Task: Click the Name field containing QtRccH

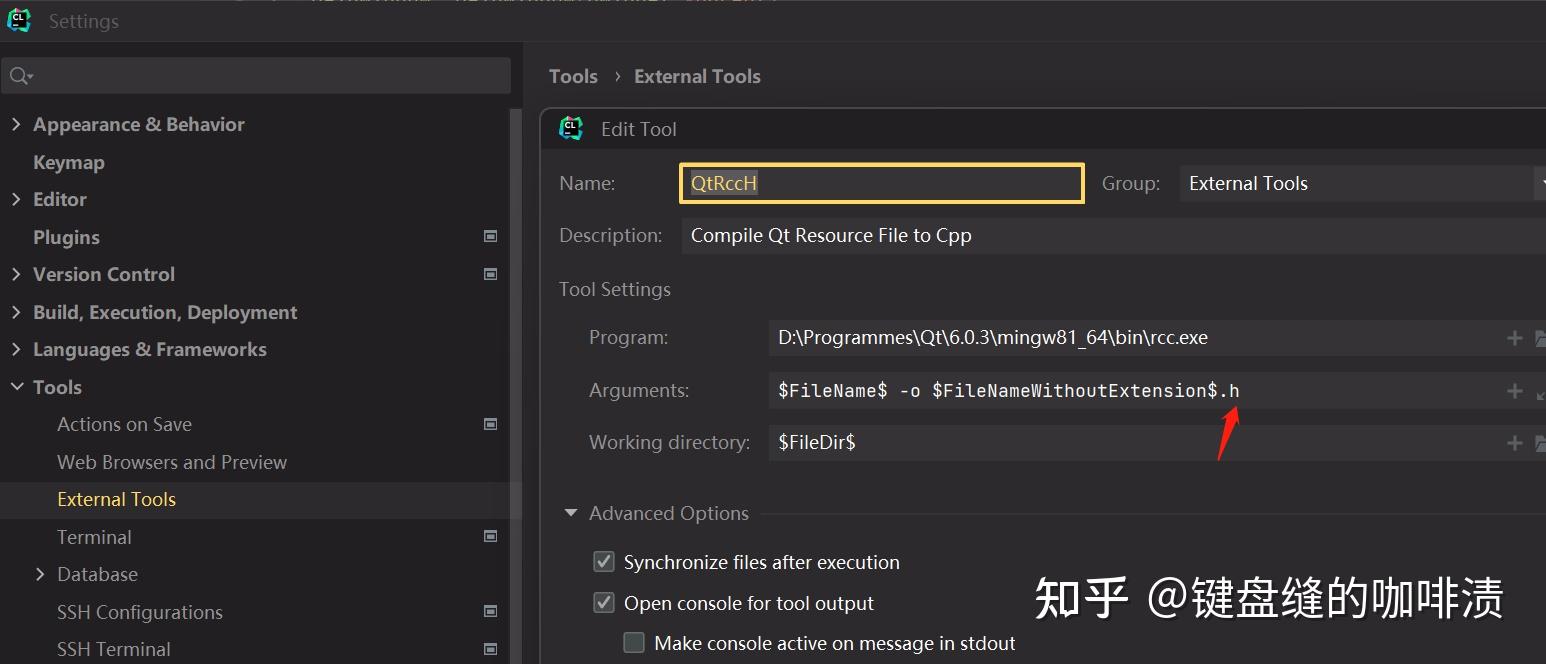Action: point(880,183)
